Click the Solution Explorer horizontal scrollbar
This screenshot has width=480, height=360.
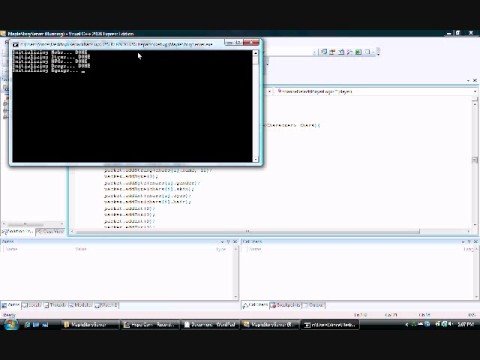(33, 224)
